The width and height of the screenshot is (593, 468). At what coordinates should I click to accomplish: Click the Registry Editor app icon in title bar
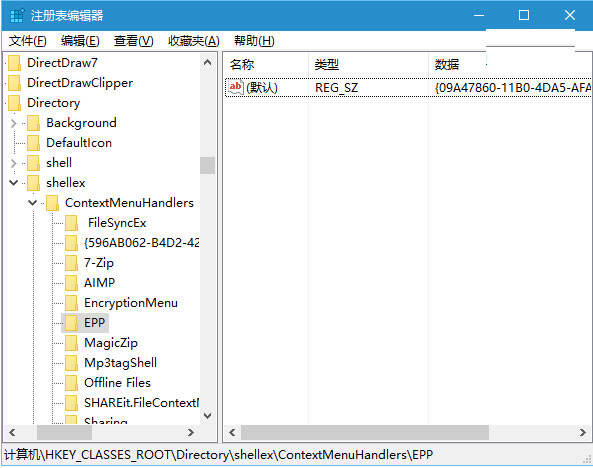(17, 16)
